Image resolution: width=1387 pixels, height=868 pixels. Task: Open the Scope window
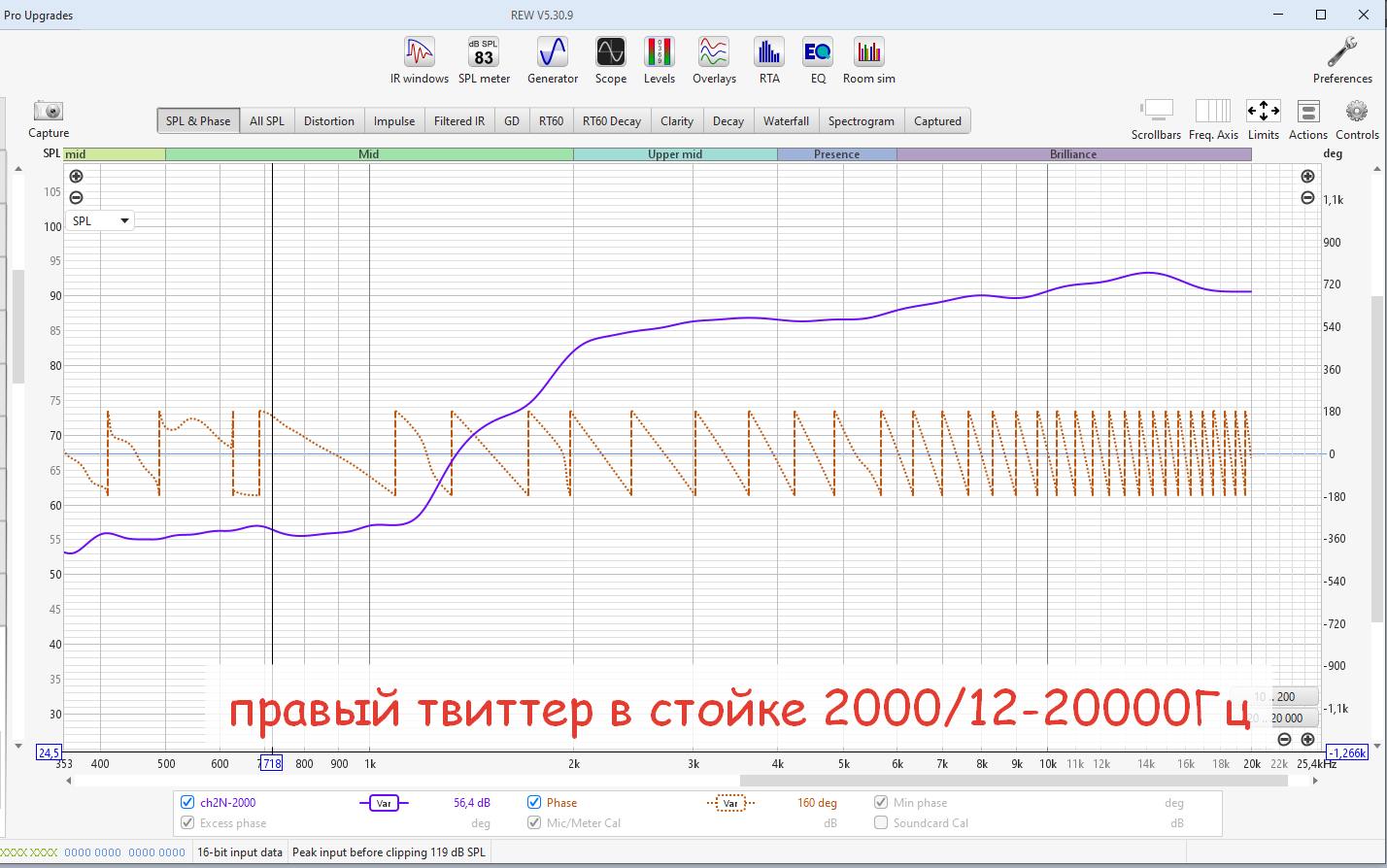[611, 60]
